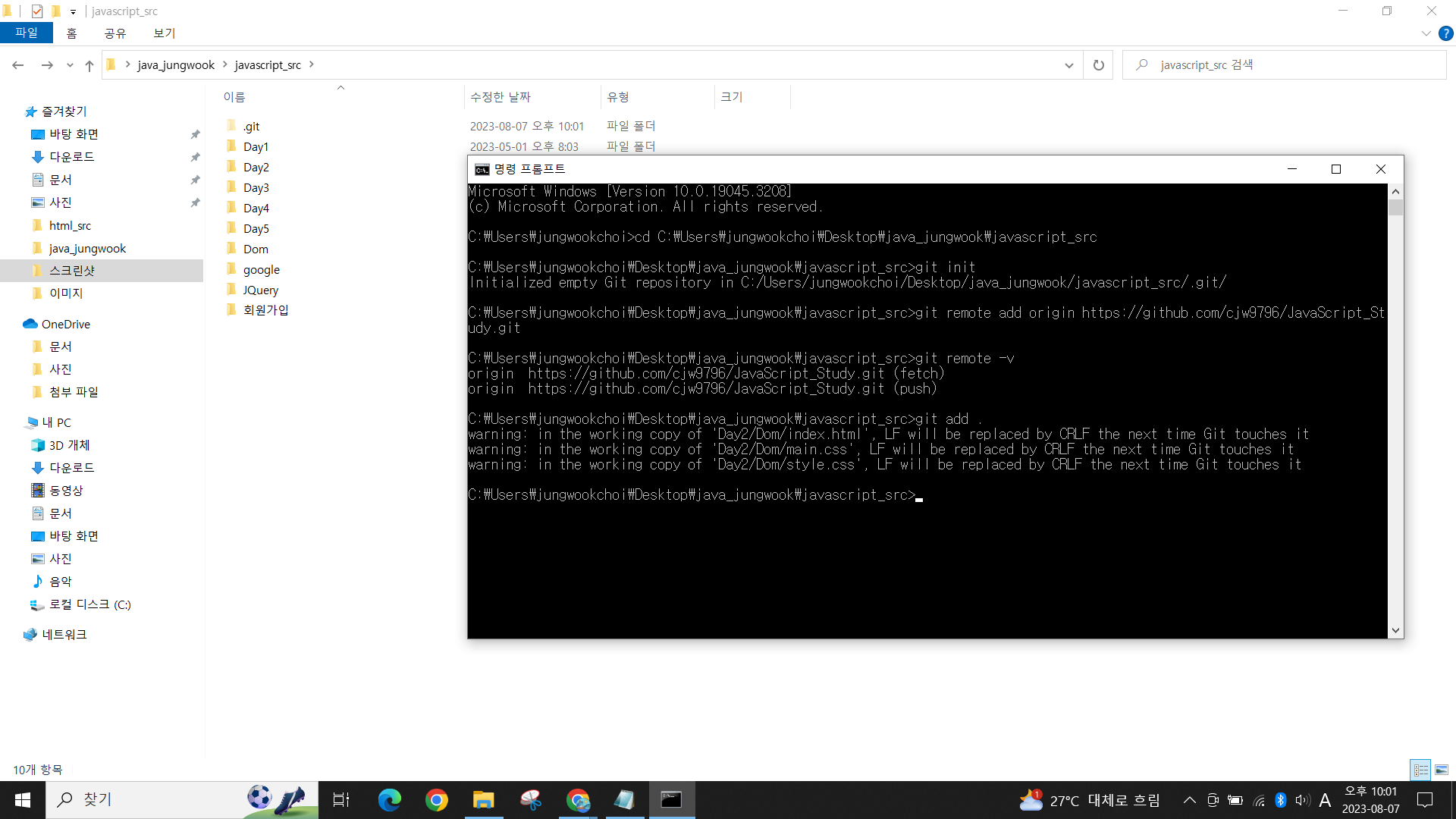Open address bar history dropdown
The height and width of the screenshot is (819, 1456).
click(1068, 65)
